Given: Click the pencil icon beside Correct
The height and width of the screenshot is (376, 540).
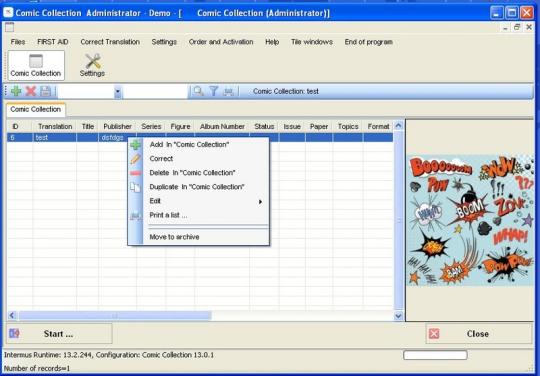Looking at the screenshot, I should tap(135, 159).
